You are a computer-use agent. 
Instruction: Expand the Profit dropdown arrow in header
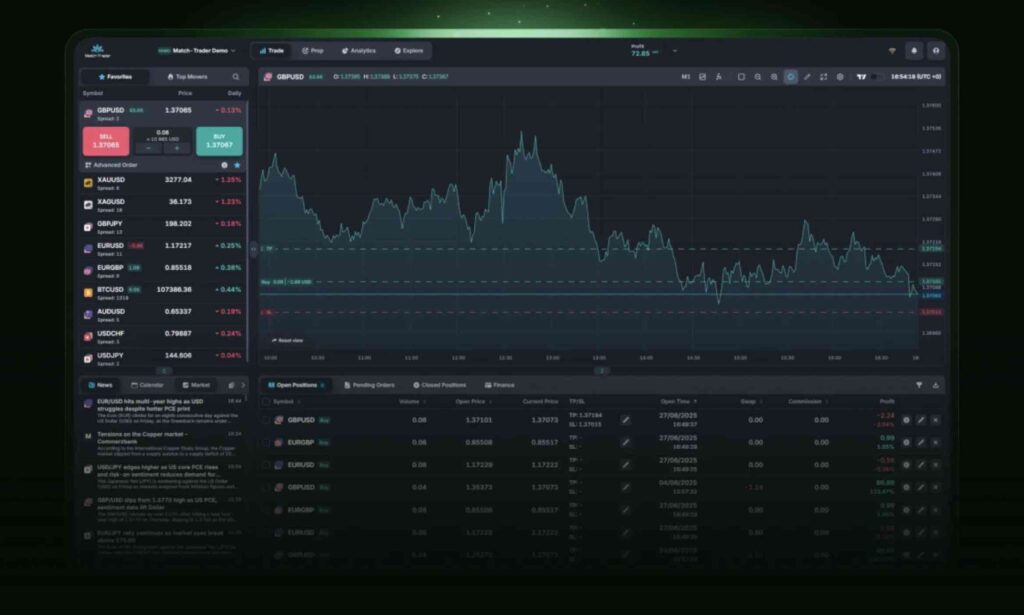(675, 51)
